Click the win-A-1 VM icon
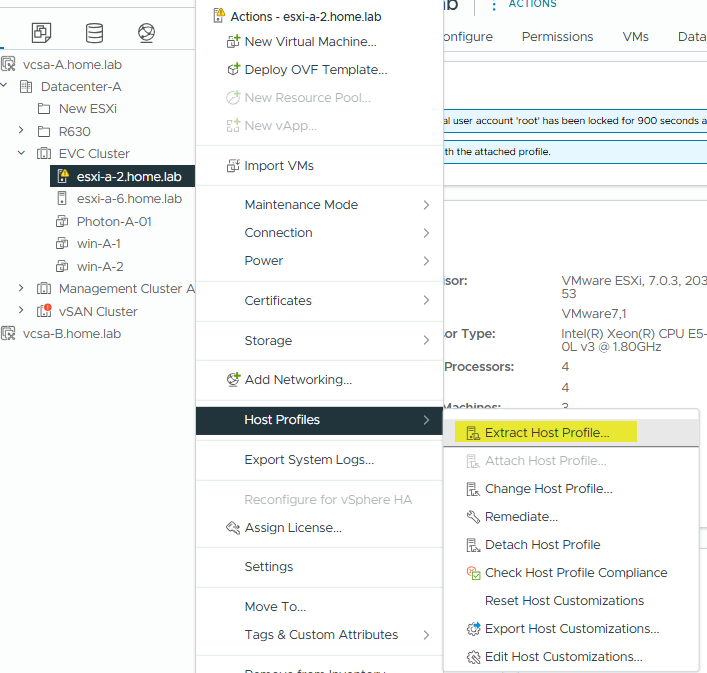The image size is (707, 673). tap(62, 243)
